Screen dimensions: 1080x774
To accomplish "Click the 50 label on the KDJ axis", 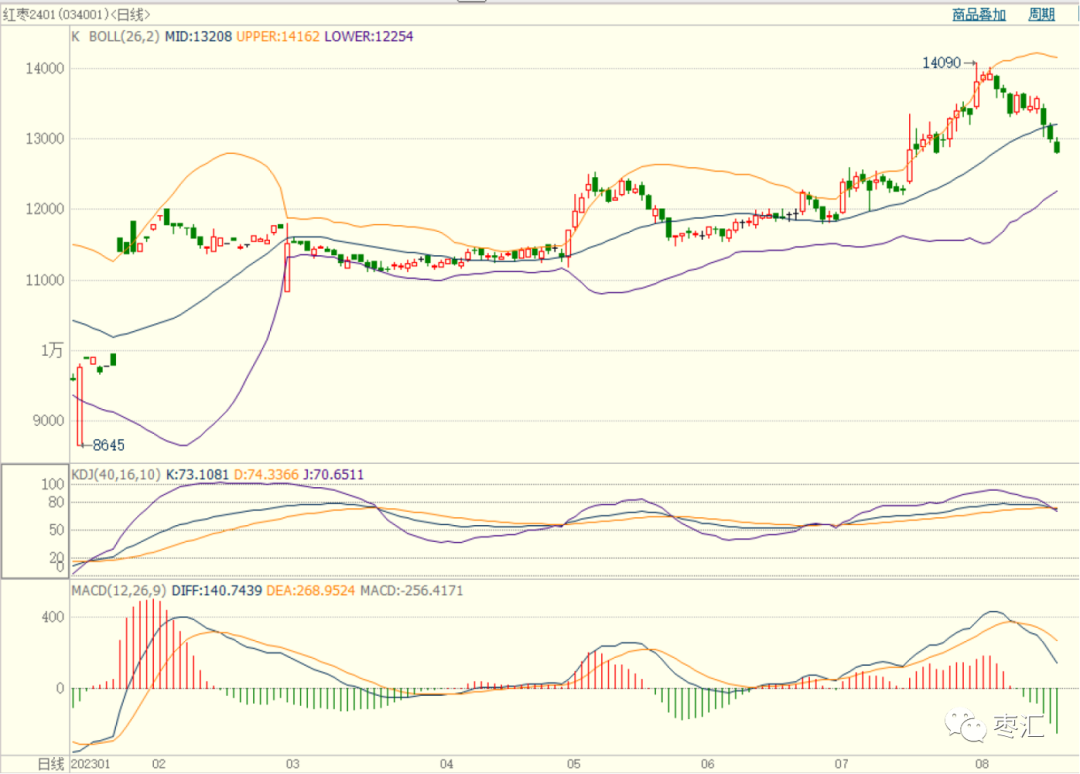I will 56,530.
